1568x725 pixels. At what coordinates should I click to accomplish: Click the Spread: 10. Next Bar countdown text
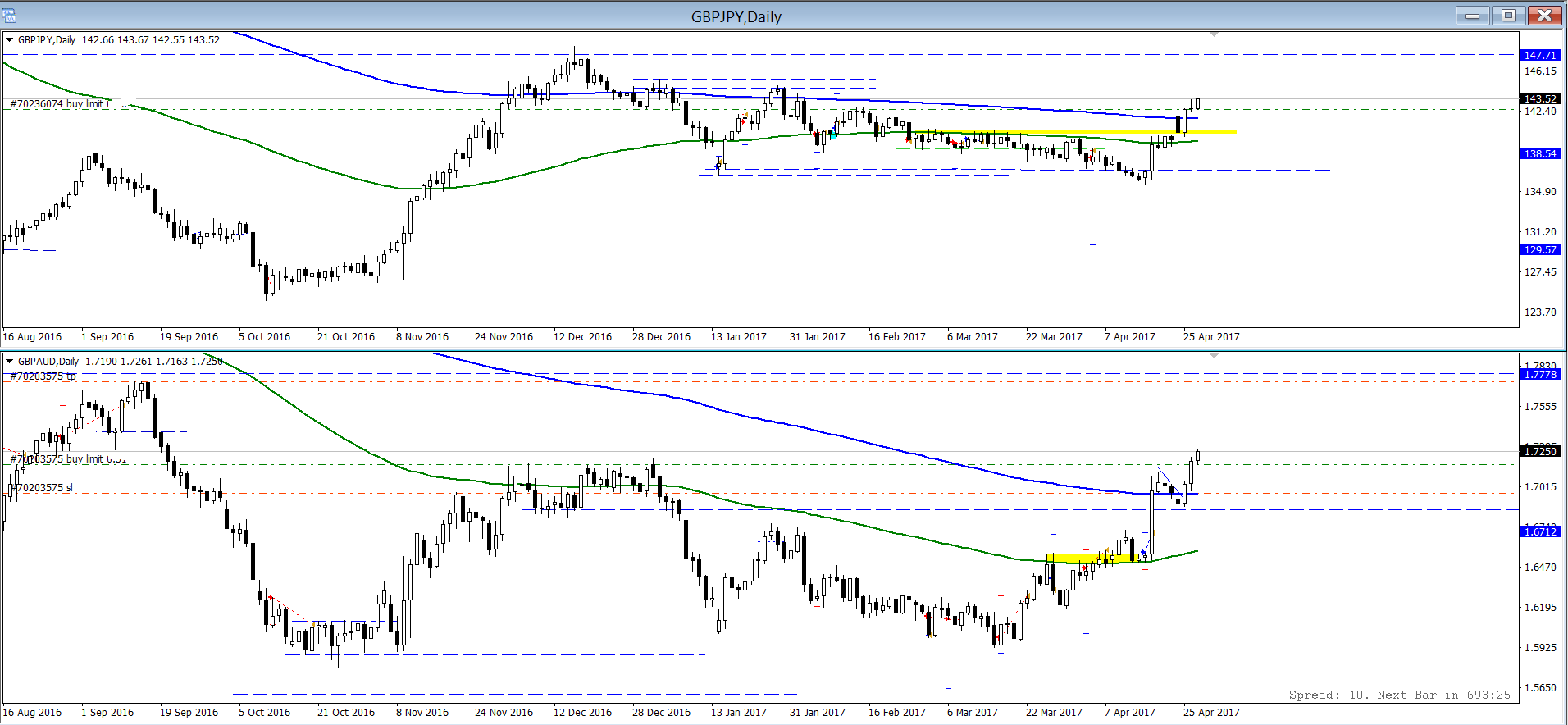pos(1399,695)
